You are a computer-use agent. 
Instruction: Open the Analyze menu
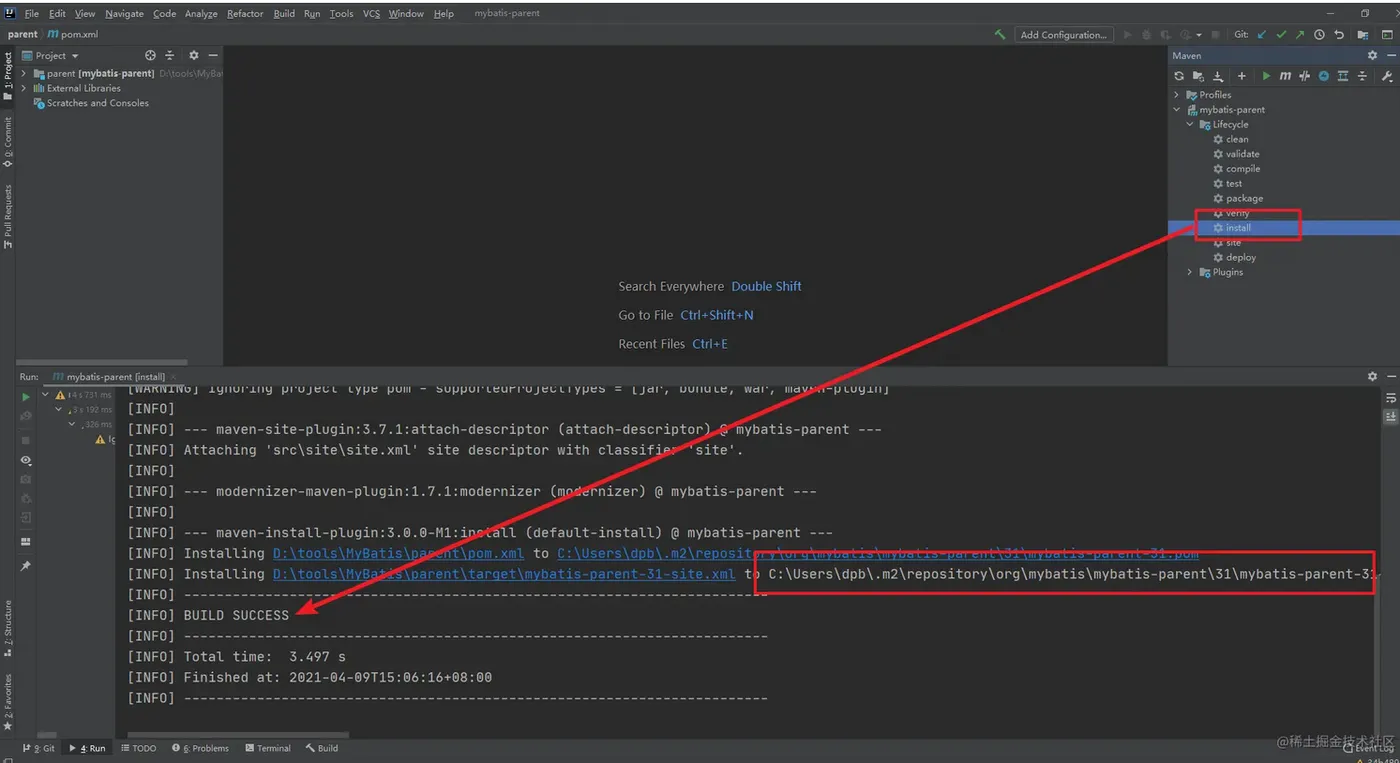pos(201,14)
